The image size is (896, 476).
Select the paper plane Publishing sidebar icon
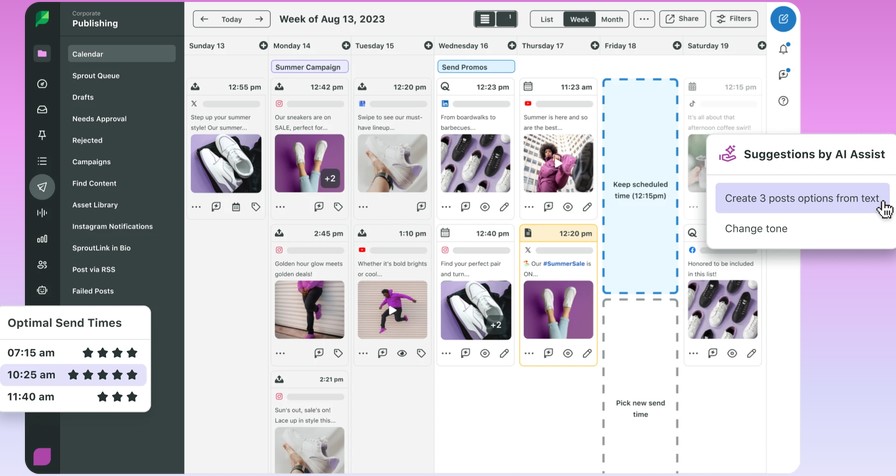42,187
